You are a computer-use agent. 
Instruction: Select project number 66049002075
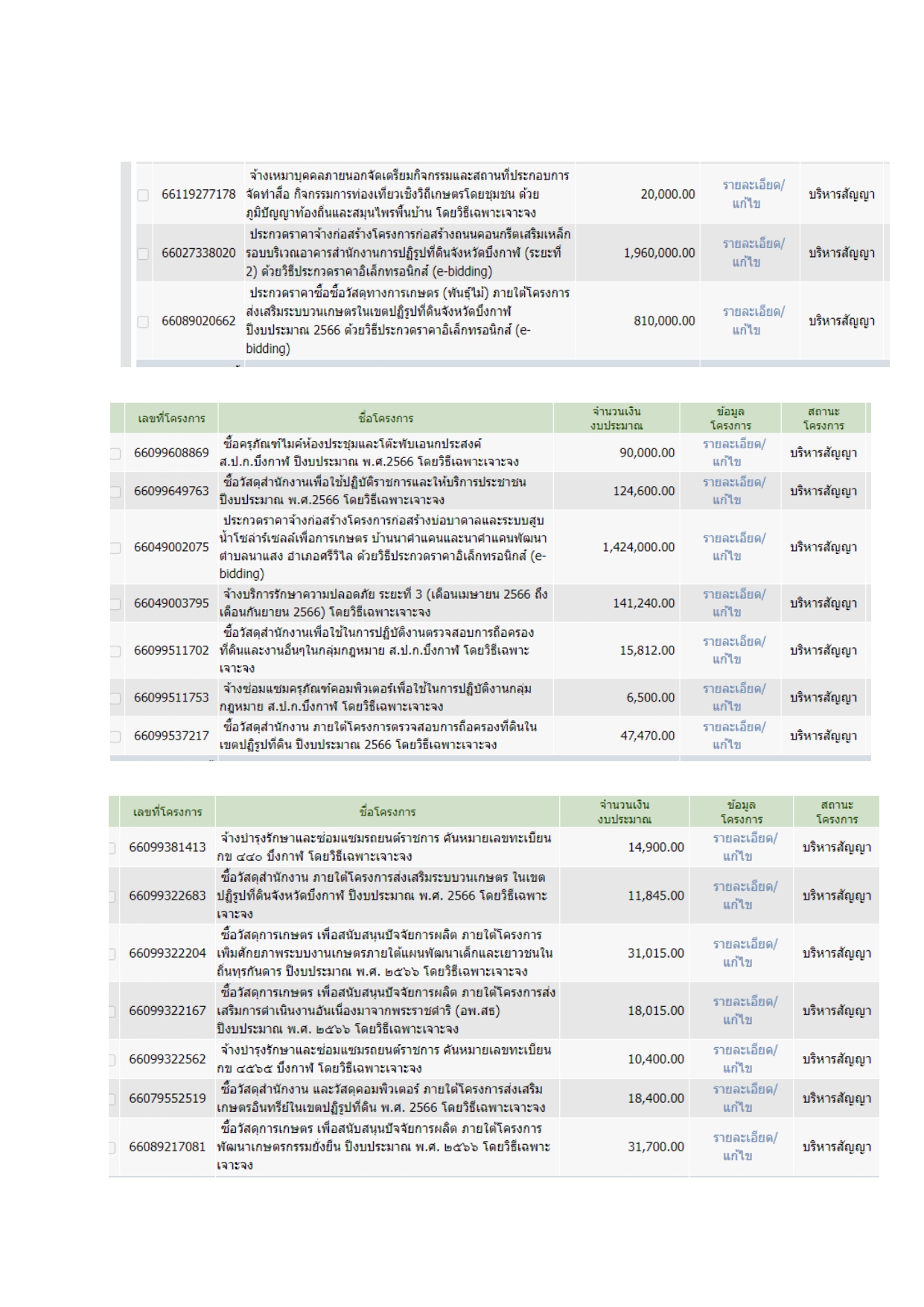(x=171, y=547)
